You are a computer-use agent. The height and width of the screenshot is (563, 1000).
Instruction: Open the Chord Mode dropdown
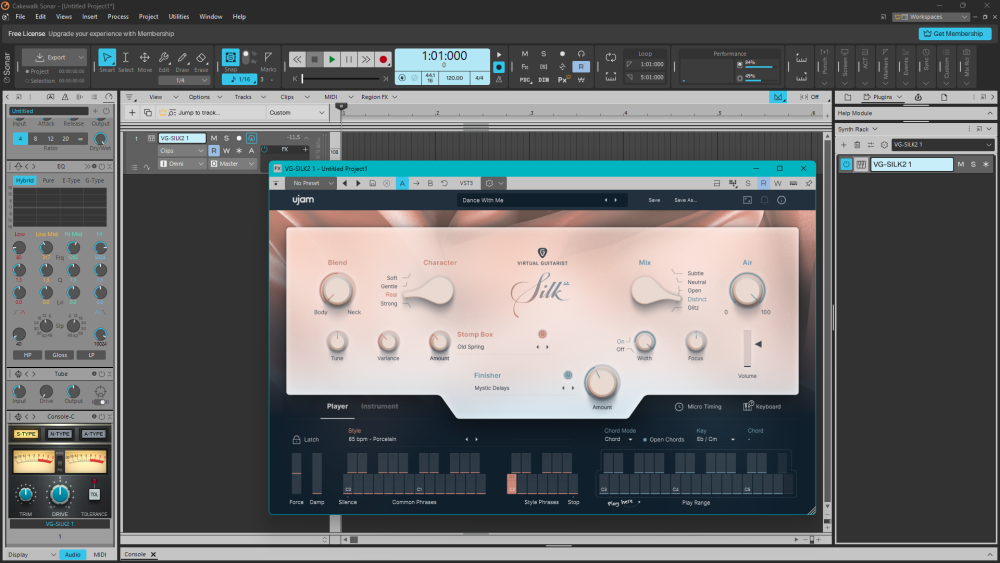click(x=618, y=439)
